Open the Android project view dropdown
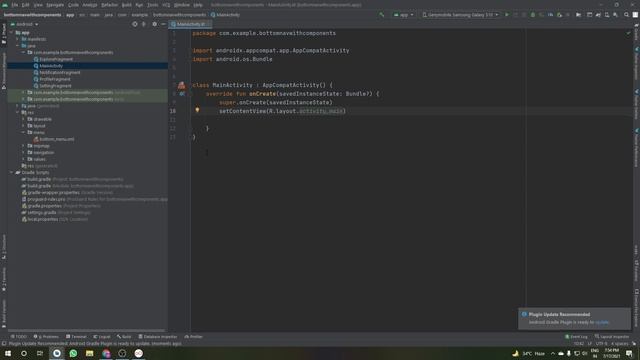Image resolution: width=640 pixels, height=360 pixels. coord(24,24)
